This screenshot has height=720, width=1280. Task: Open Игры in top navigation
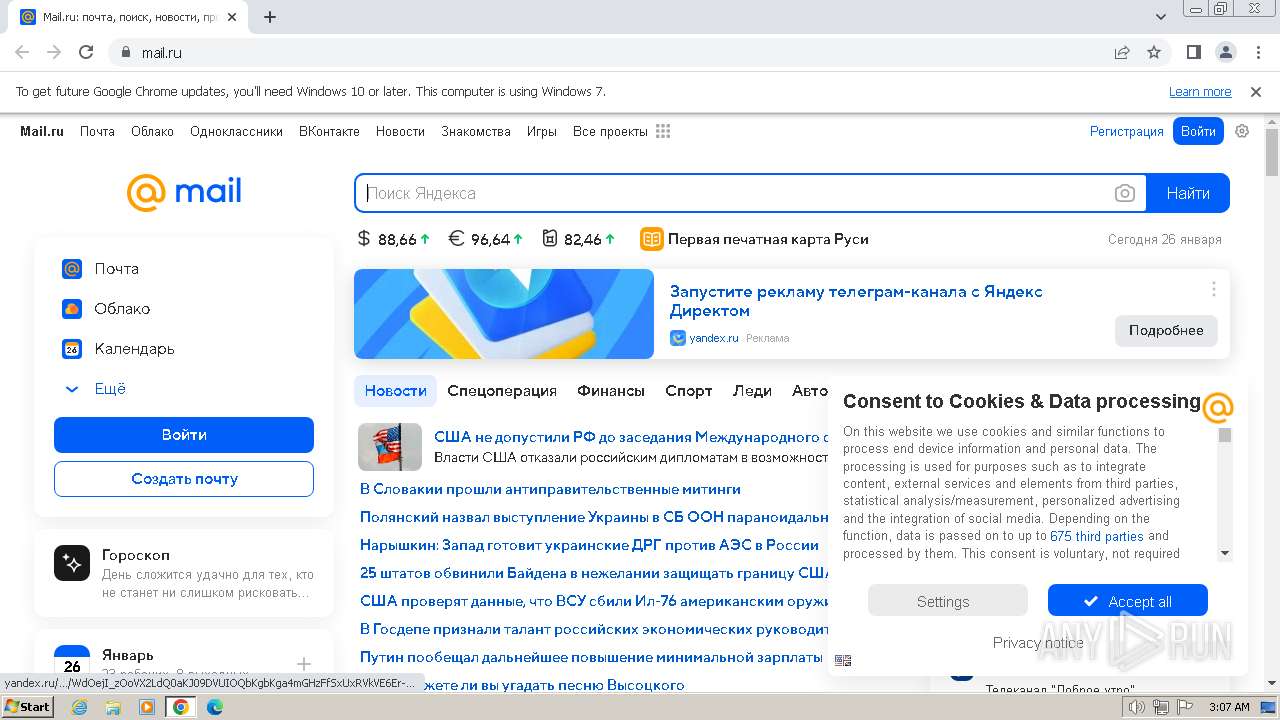click(x=542, y=131)
